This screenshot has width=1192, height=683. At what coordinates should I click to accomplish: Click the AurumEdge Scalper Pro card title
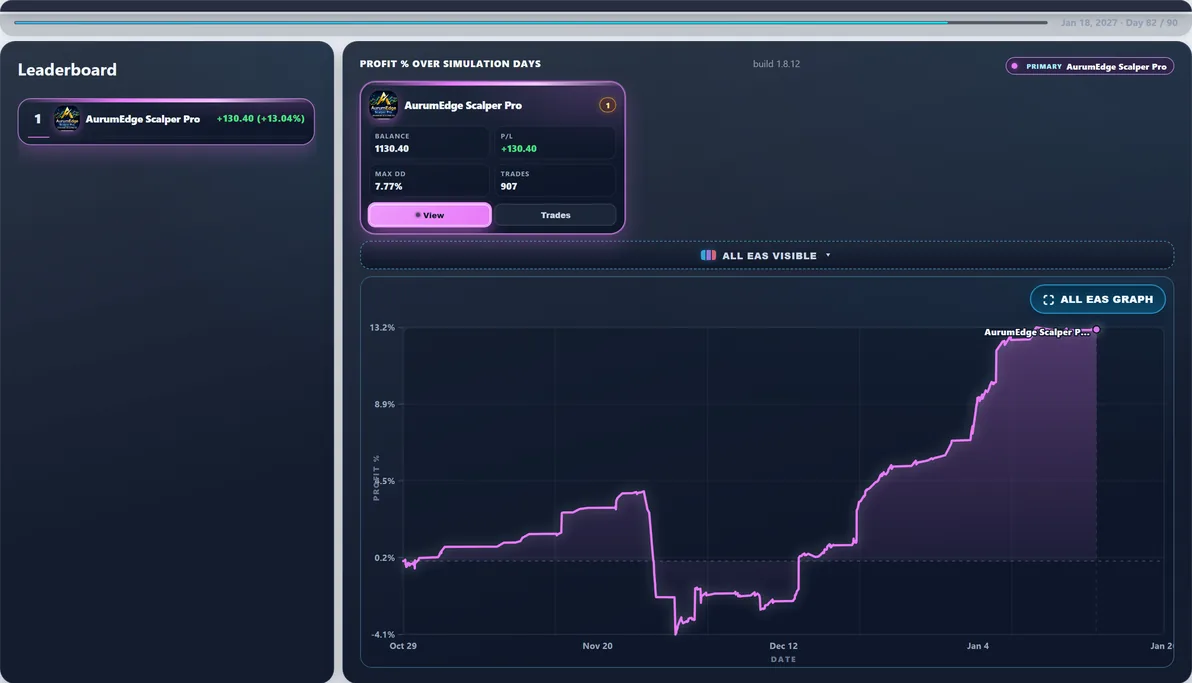(x=463, y=106)
